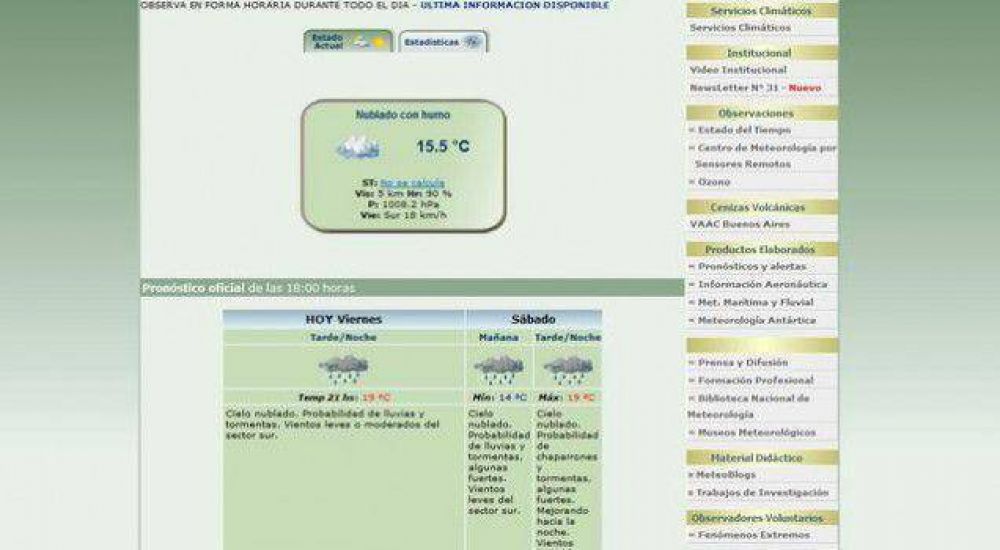Viewport: 1000px width, 550px height.
Task: Open ULTIMA INFORMACION DISPONIBLE link
Action: (x=515, y=5)
